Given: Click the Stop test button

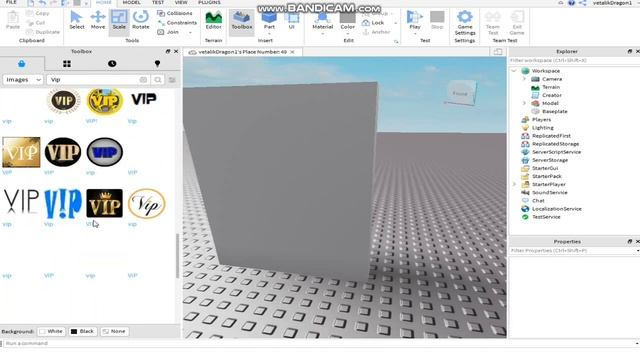Looking at the screenshot, I should tap(437, 20).
